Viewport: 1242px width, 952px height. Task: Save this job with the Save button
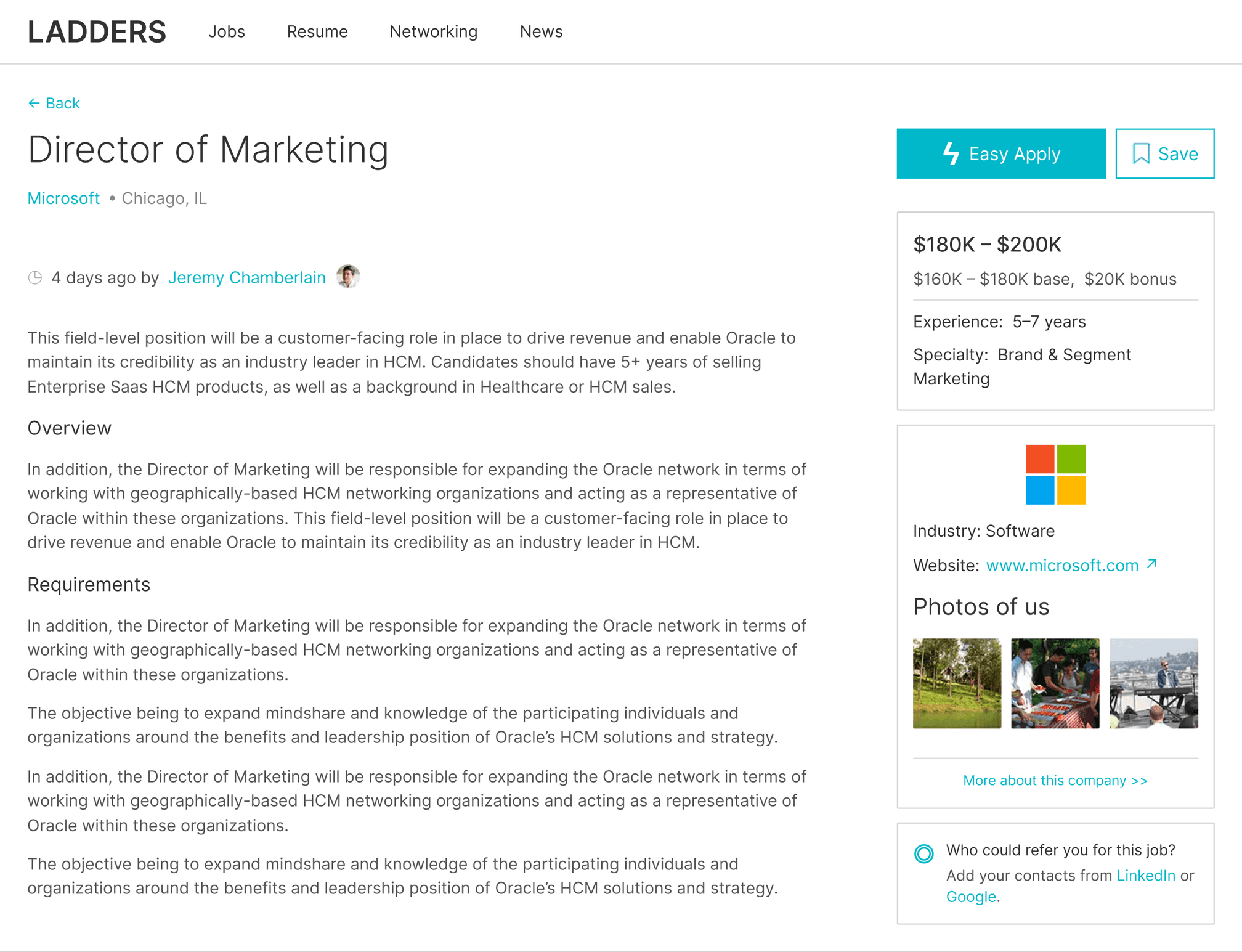[1164, 153]
